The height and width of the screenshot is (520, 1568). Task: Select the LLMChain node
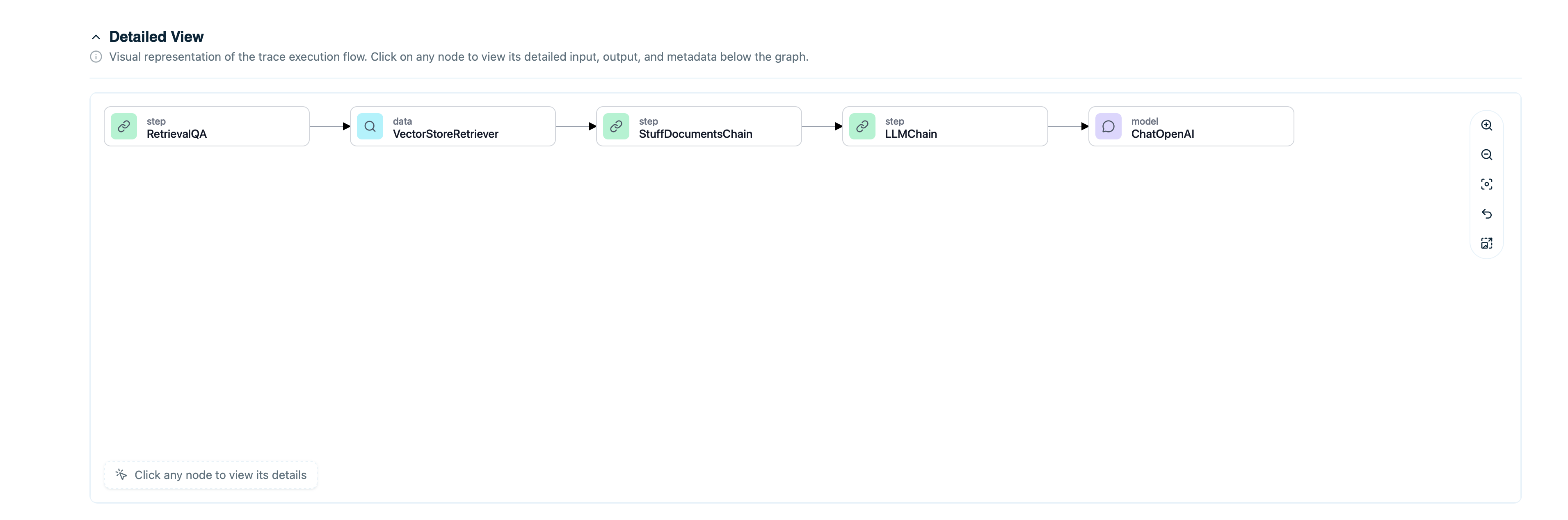click(x=945, y=126)
